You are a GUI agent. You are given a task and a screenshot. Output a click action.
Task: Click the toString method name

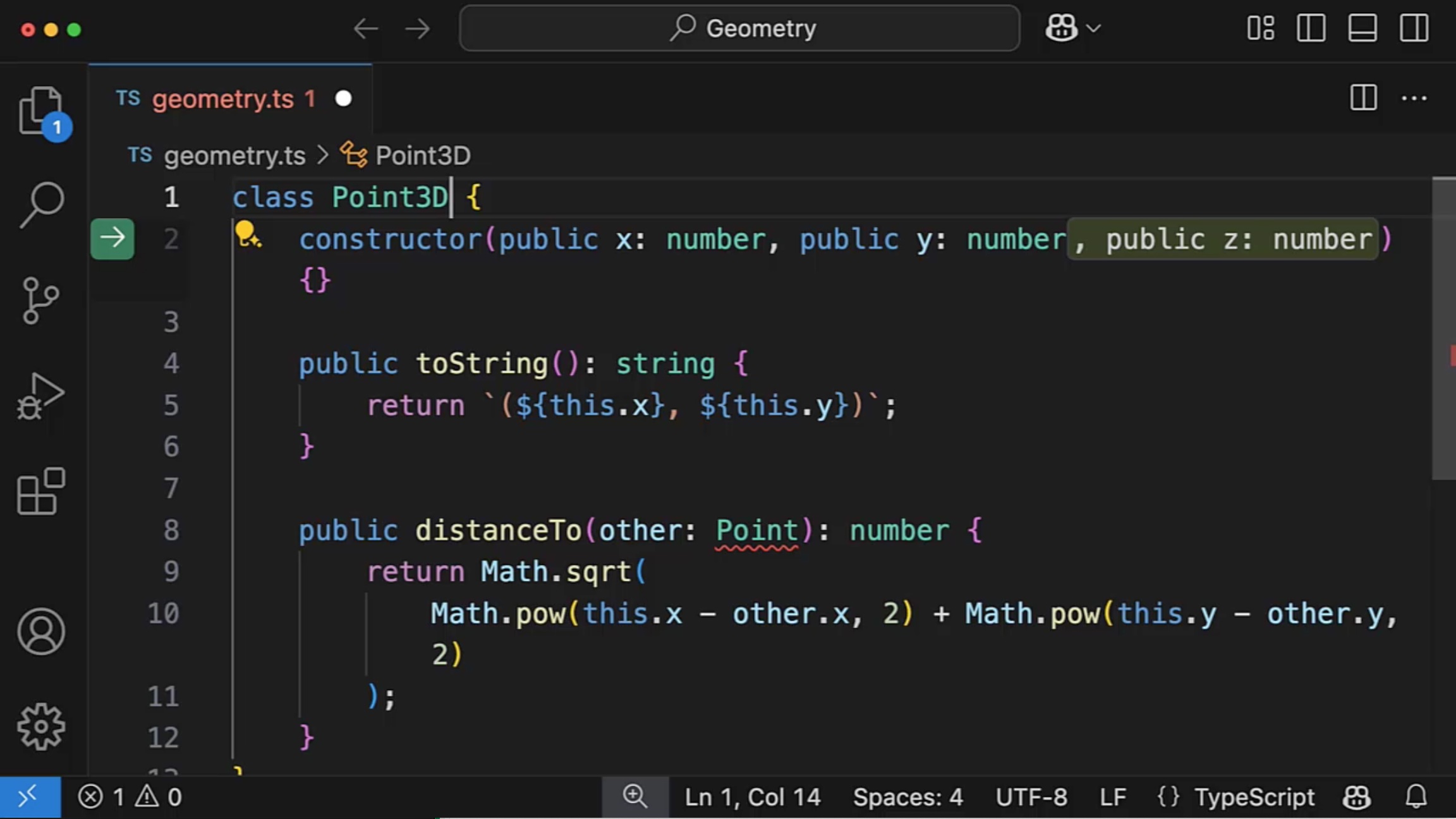(482, 364)
